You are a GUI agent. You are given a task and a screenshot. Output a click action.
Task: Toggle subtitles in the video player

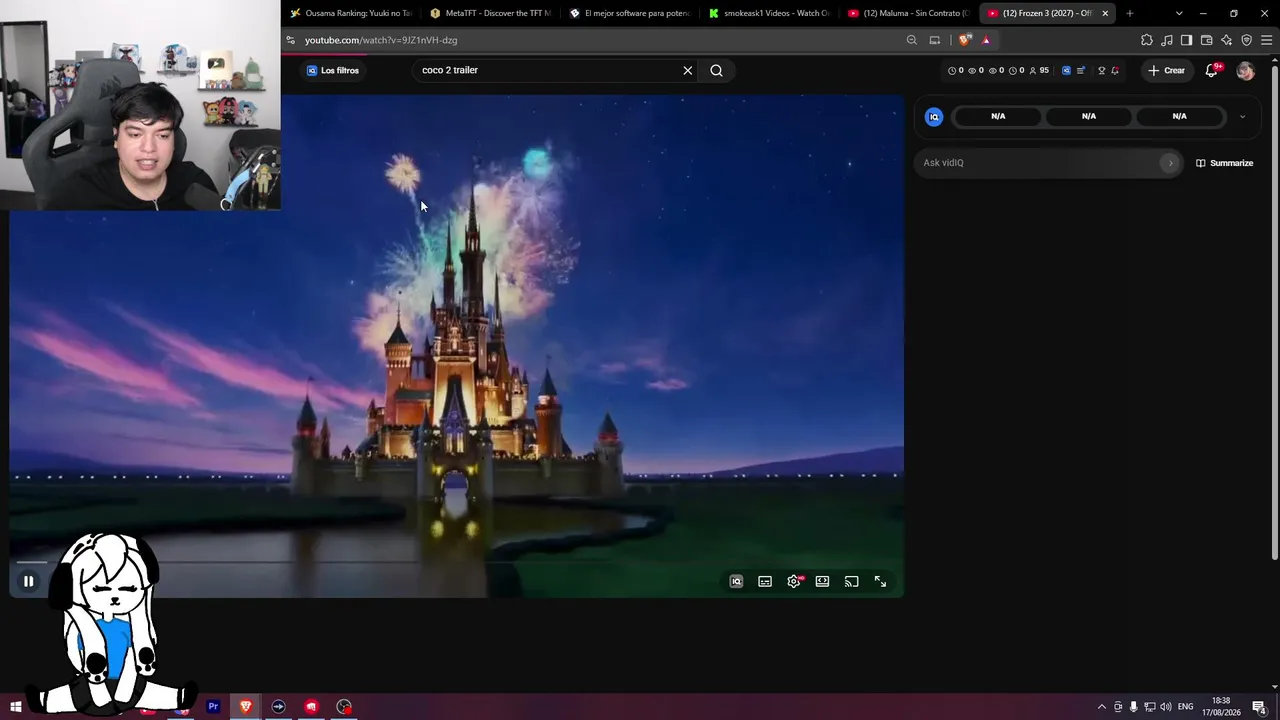(765, 581)
